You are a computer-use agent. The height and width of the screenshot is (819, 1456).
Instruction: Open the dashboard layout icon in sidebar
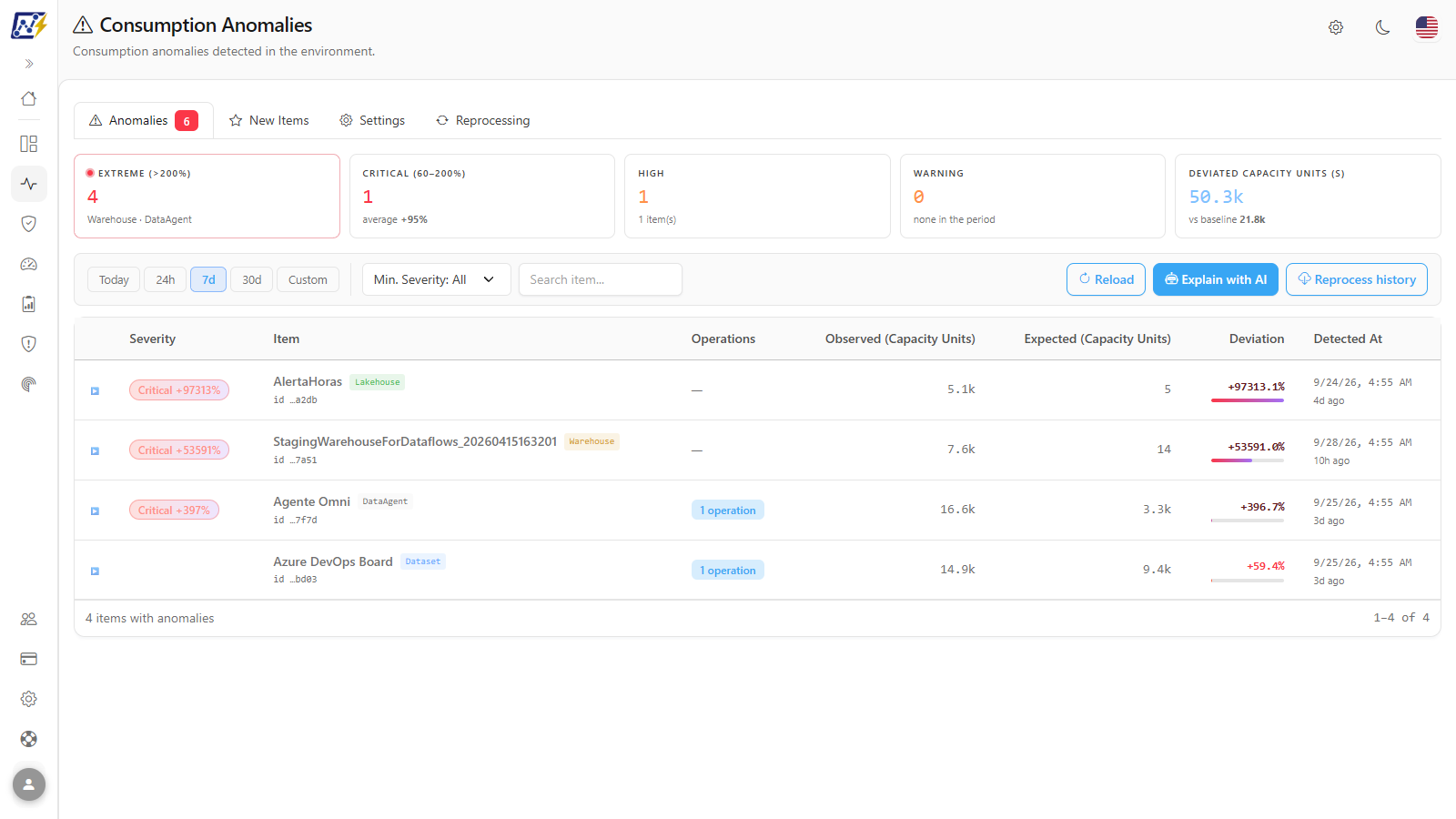click(x=29, y=144)
